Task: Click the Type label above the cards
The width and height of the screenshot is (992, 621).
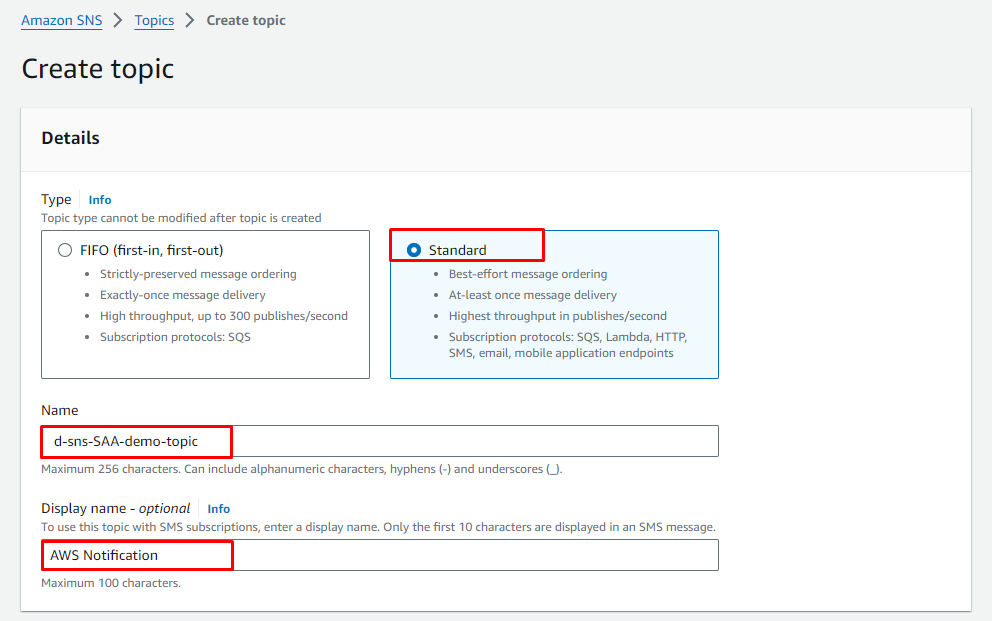Action: [x=57, y=200]
